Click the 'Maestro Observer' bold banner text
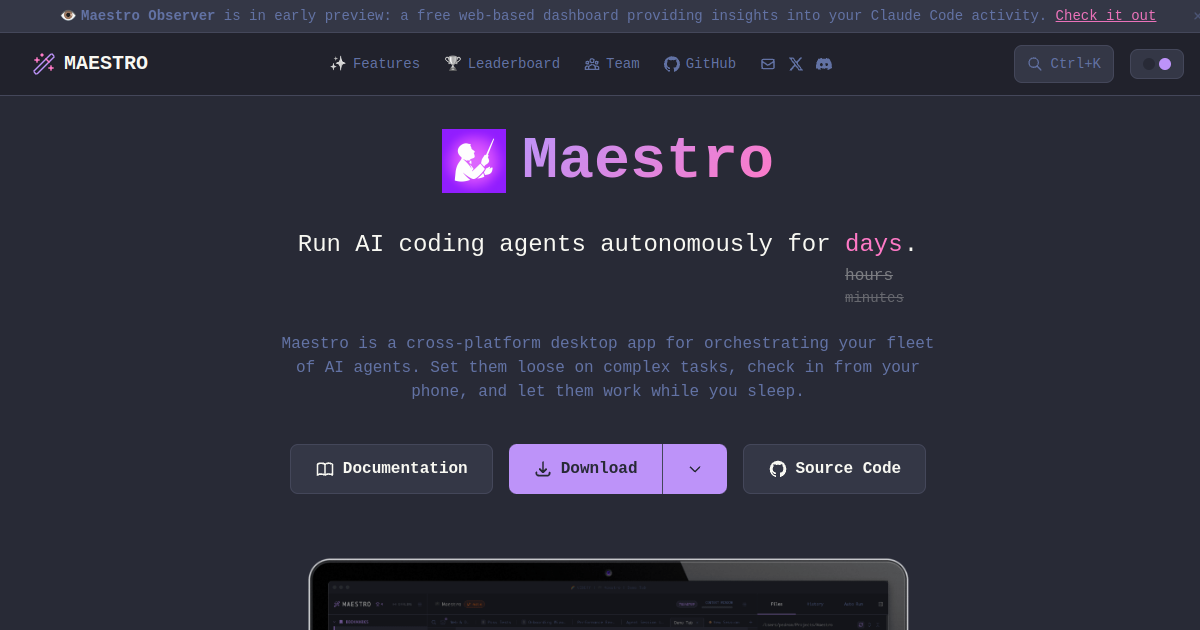 (148, 16)
